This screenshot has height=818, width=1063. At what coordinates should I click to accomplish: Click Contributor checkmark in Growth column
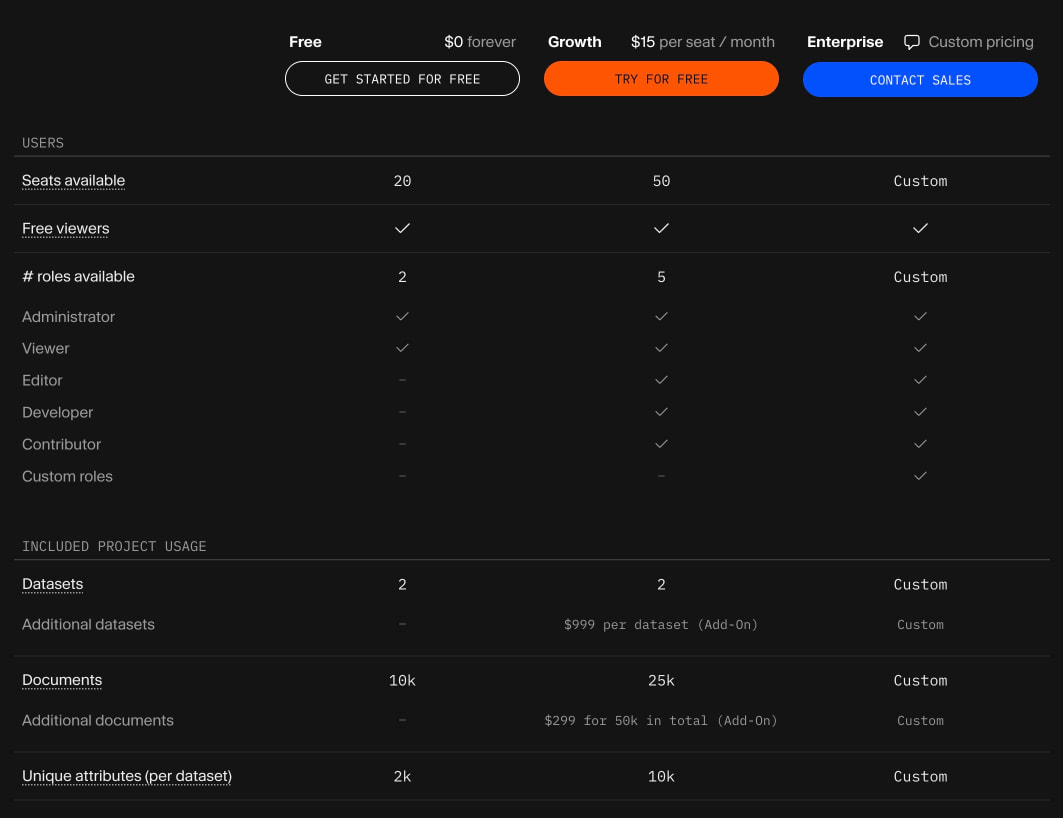[x=661, y=444]
